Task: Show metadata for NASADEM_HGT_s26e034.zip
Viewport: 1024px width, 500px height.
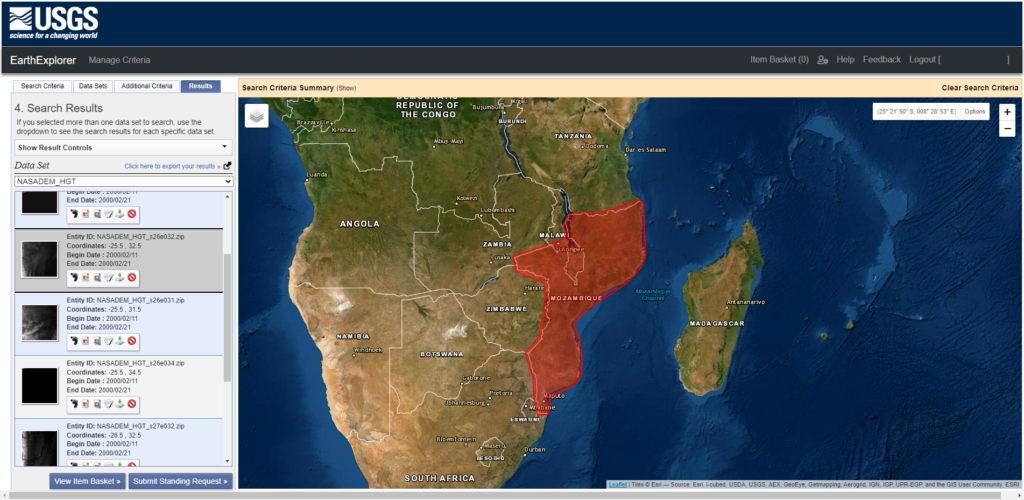Action: pos(108,404)
